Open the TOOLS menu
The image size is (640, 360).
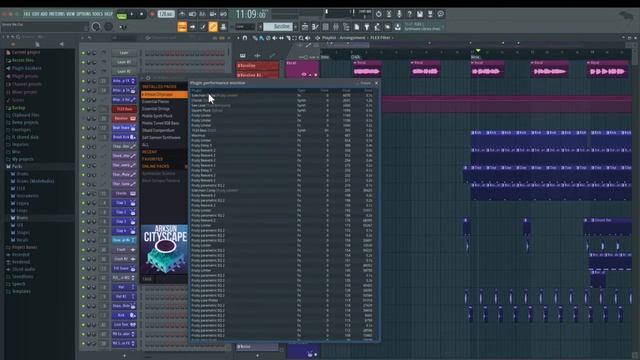(x=97, y=14)
